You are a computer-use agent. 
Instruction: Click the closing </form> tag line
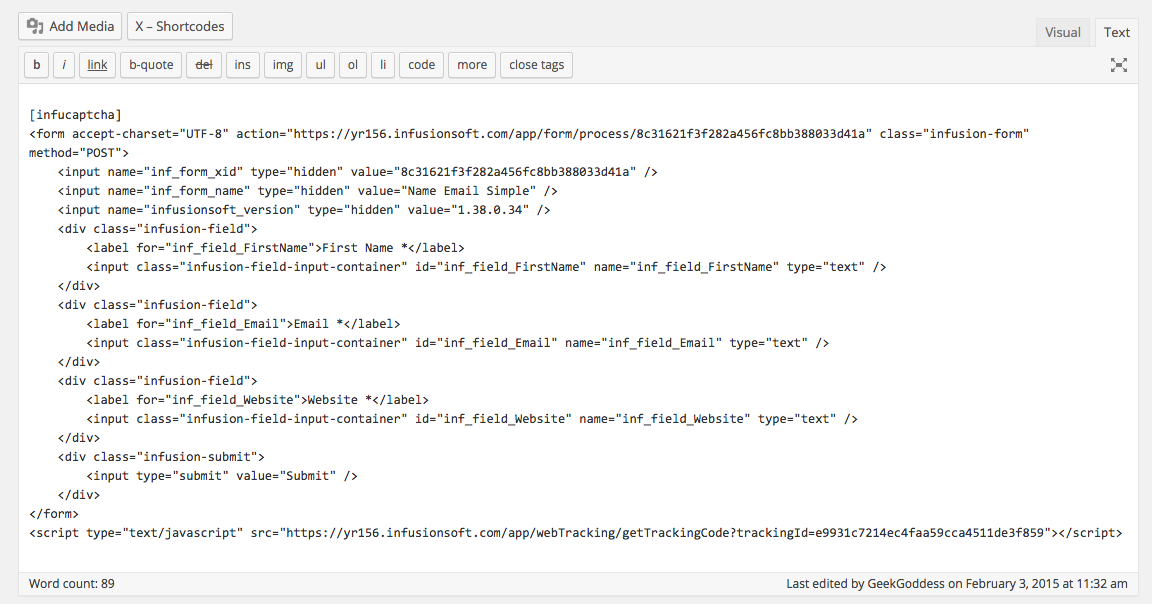54,514
